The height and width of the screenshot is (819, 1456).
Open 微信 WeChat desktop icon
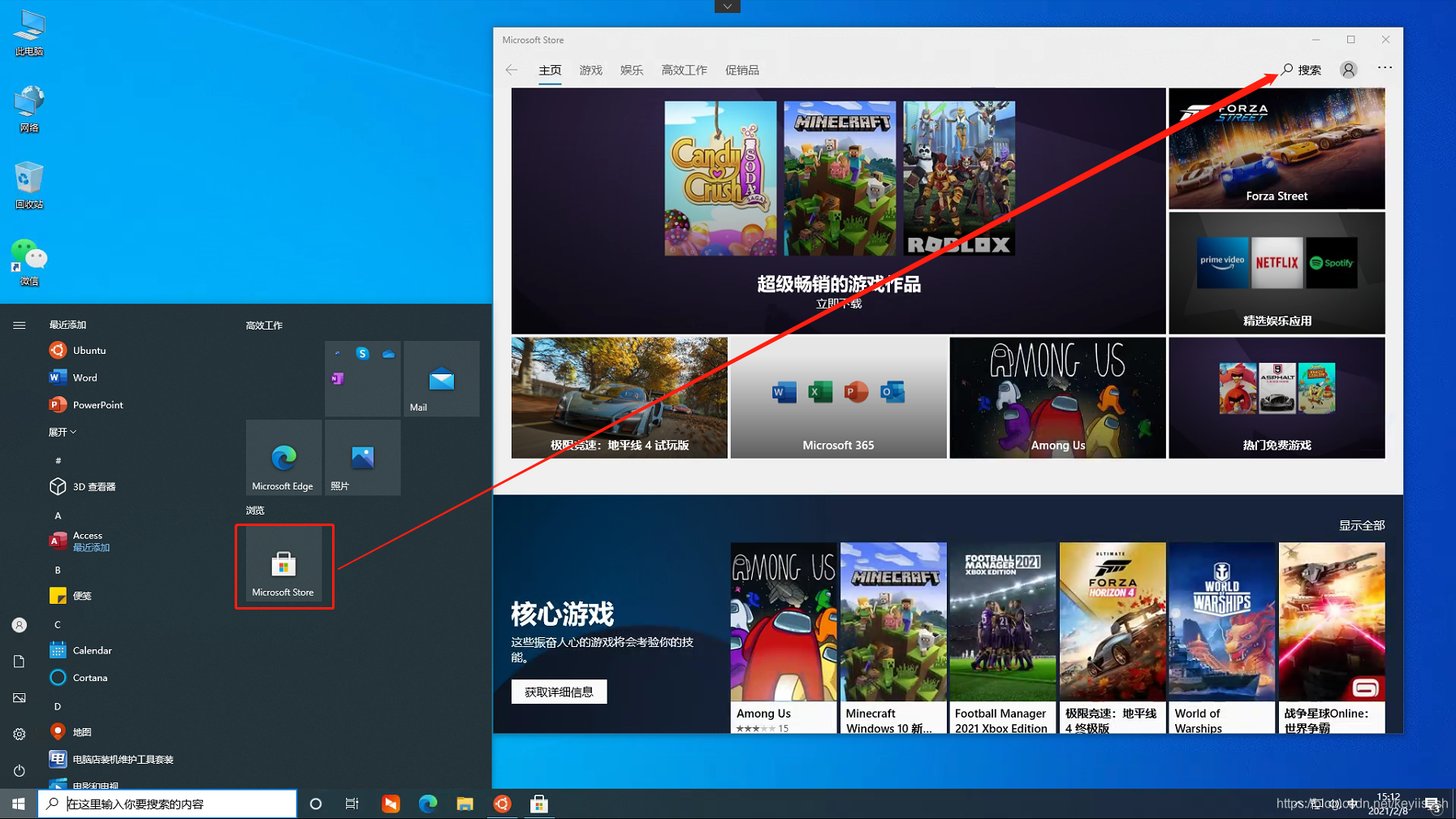(29, 263)
